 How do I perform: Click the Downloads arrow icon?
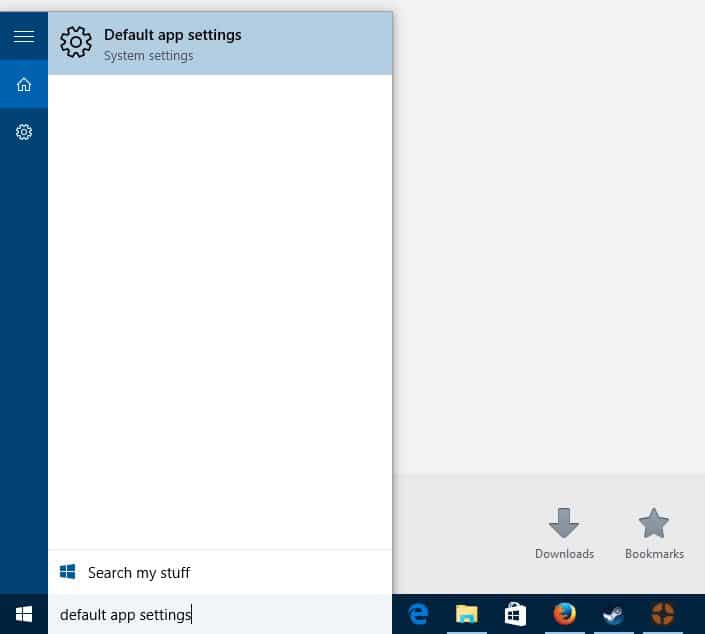point(564,523)
